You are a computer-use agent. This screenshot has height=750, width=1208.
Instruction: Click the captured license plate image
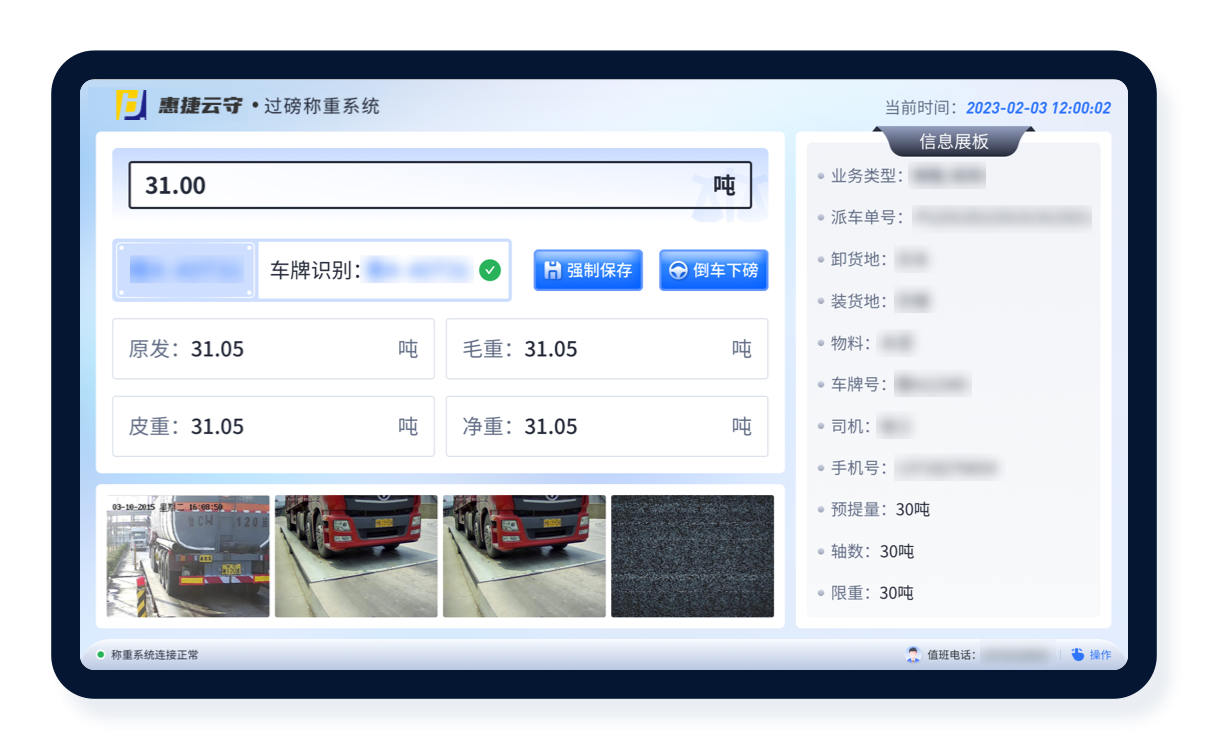click(x=186, y=270)
